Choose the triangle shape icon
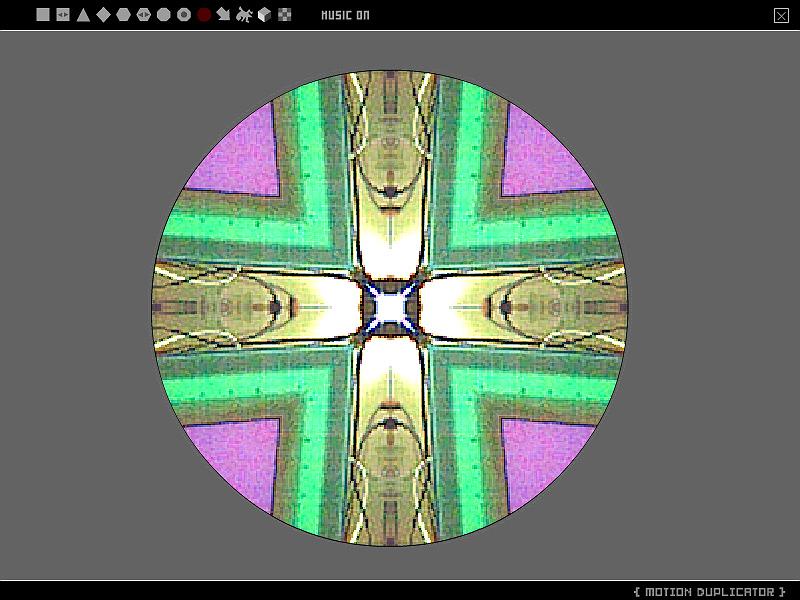Screen dimensions: 800x600 click(83, 15)
